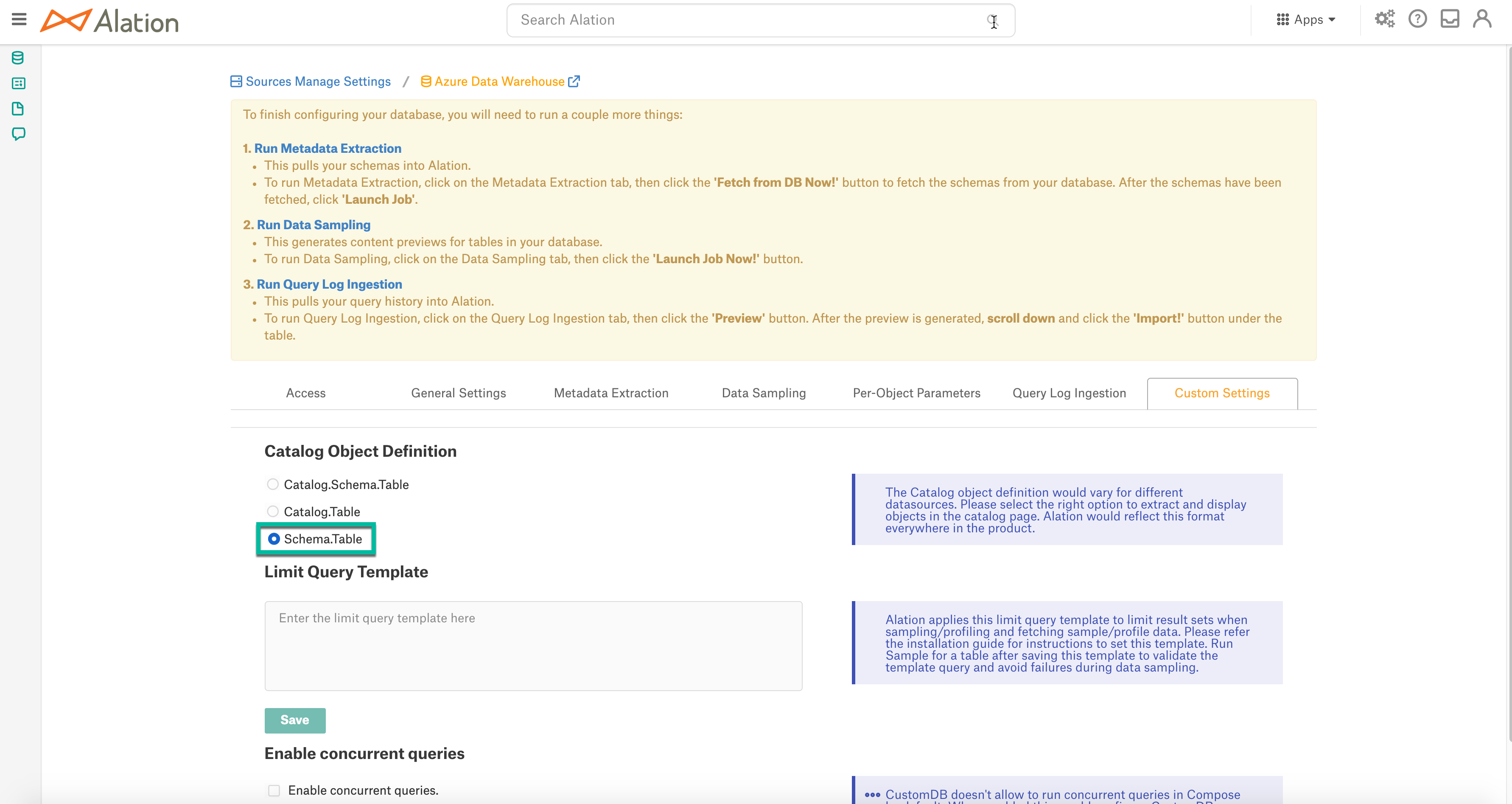Click the Limit Query Template heading
Screen dimensions: 1512x804
click(x=346, y=571)
